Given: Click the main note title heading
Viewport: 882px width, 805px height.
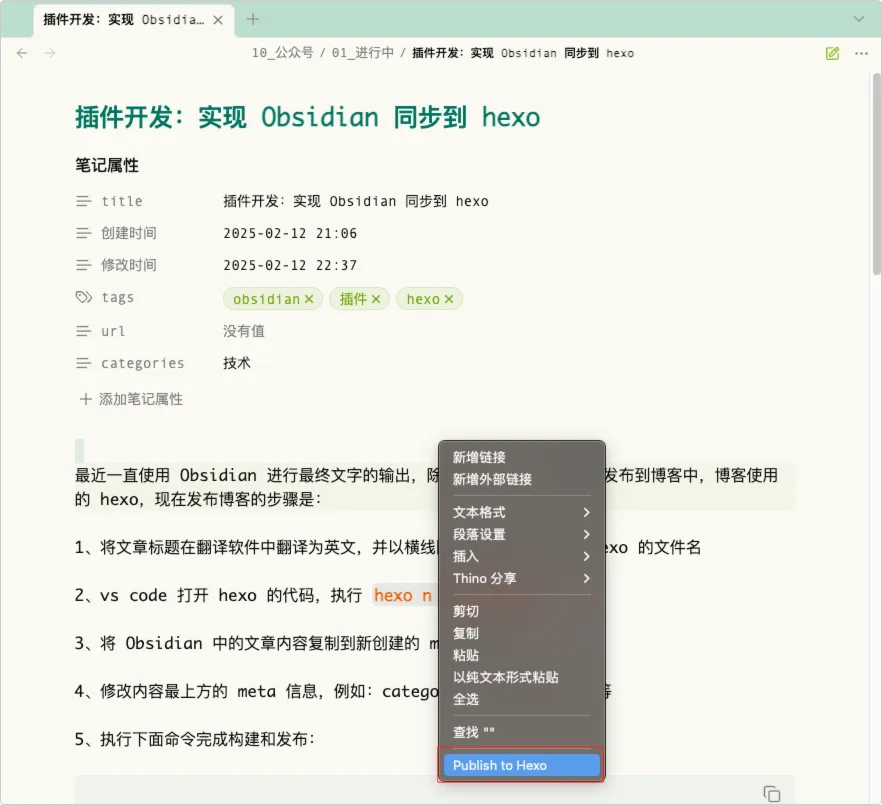Looking at the screenshot, I should click(308, 118).
